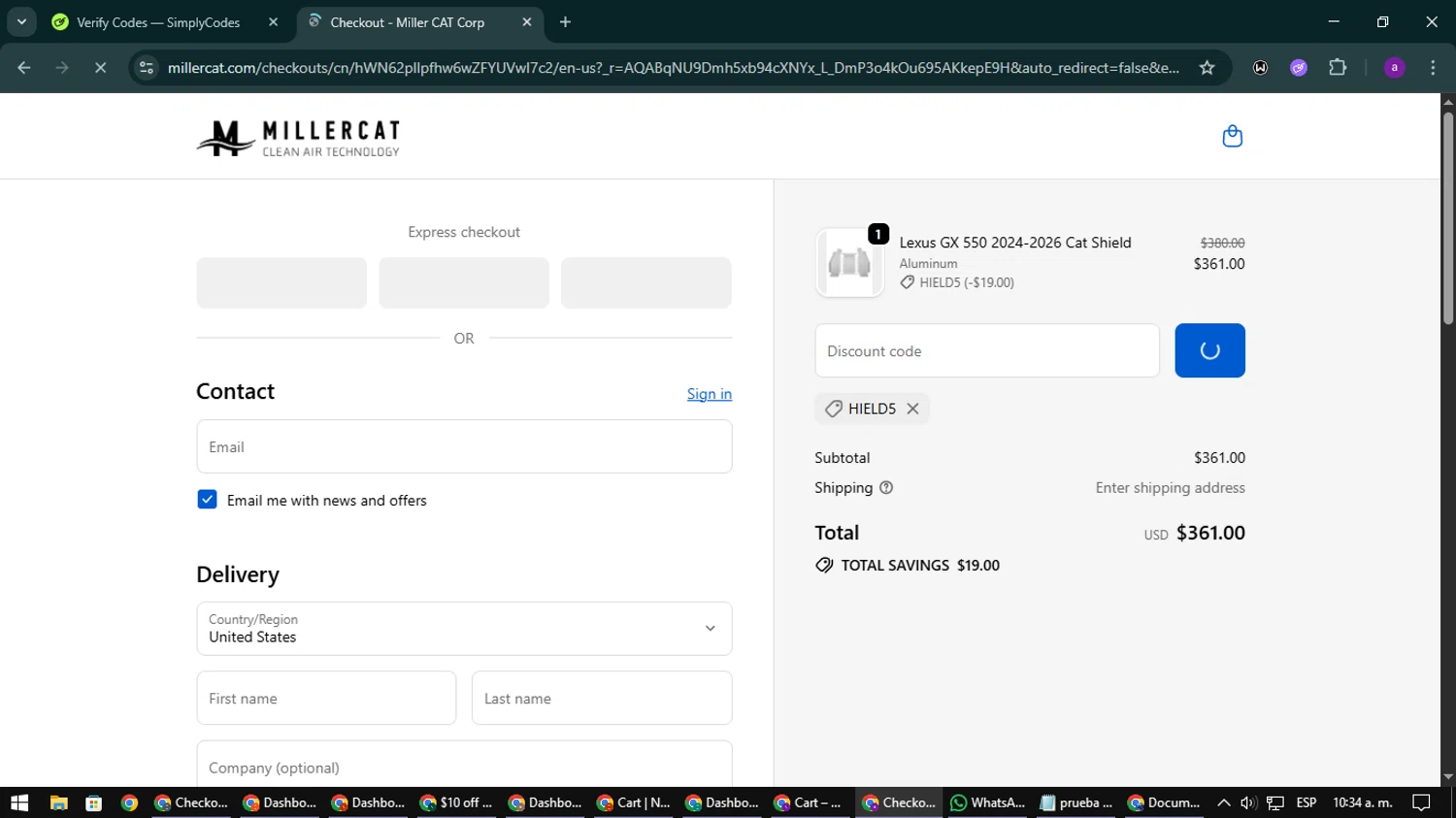
Task: Click the 'Enter shipping address' text
Action: [x=1171, y=488]
